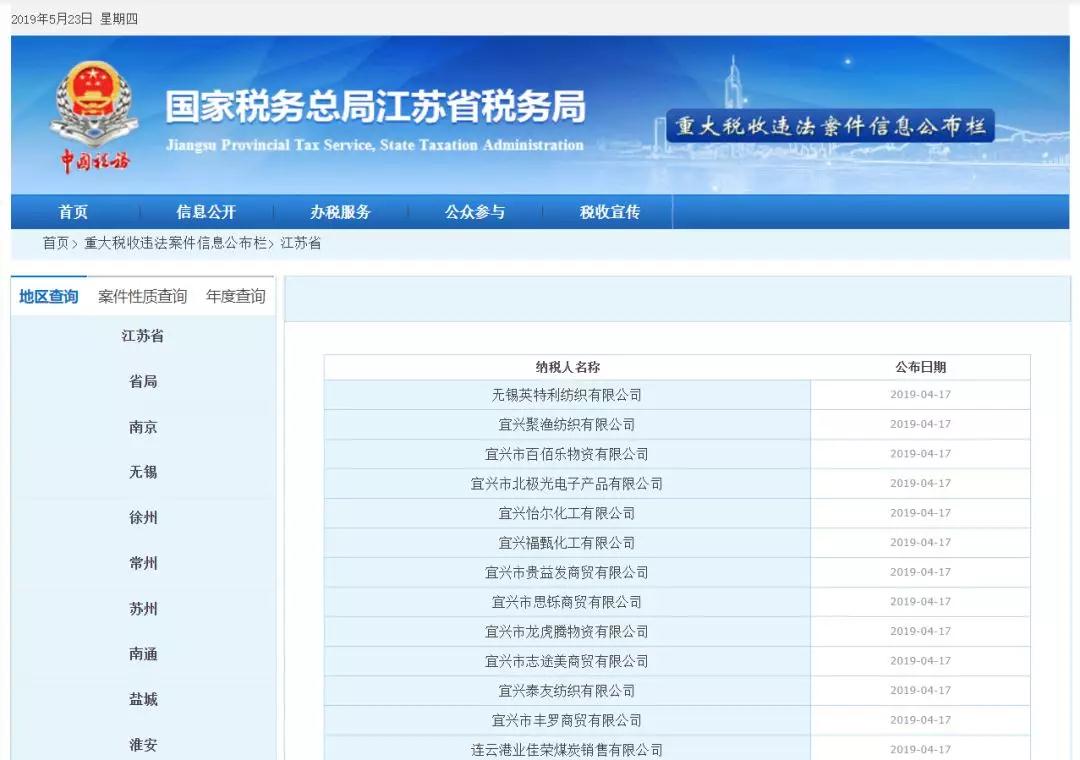Click the 国家税务总局江苏省税务局 site title
This screenshot has width=1080, height=760.
(375, 107)
